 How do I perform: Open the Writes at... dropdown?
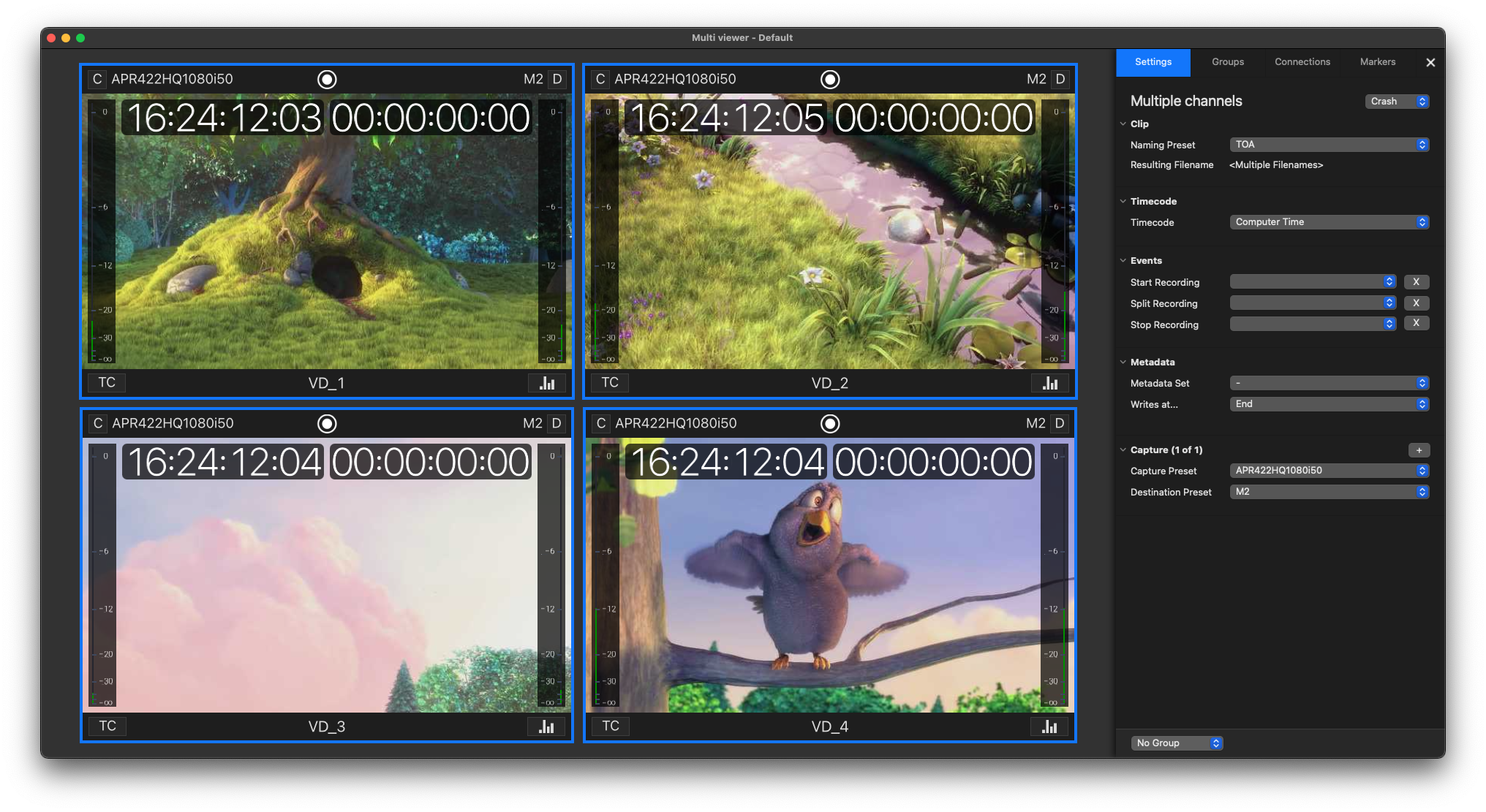point(1329,404)
